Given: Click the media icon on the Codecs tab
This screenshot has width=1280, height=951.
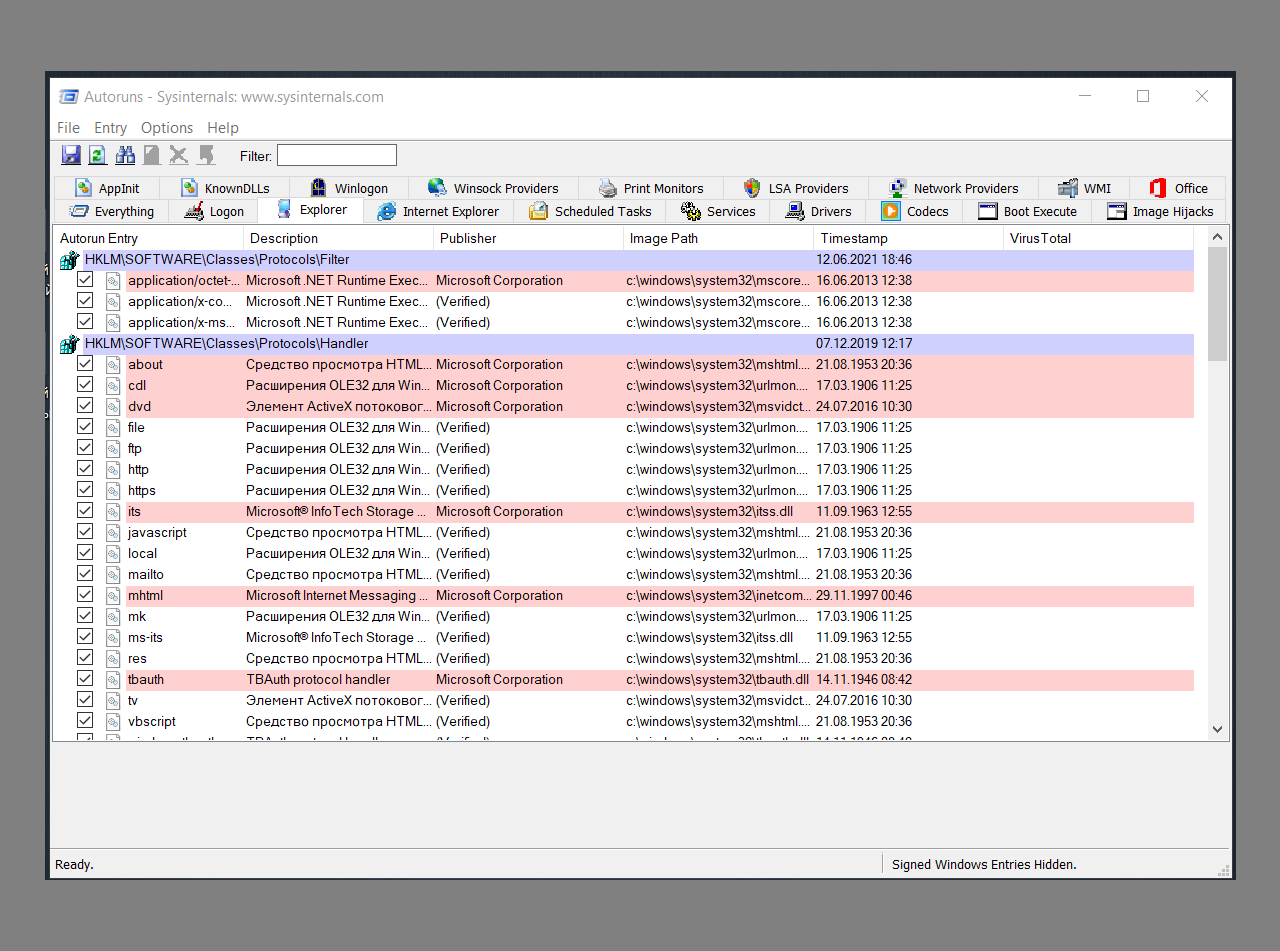Looking at the screenshot, I should pos(890,211).
